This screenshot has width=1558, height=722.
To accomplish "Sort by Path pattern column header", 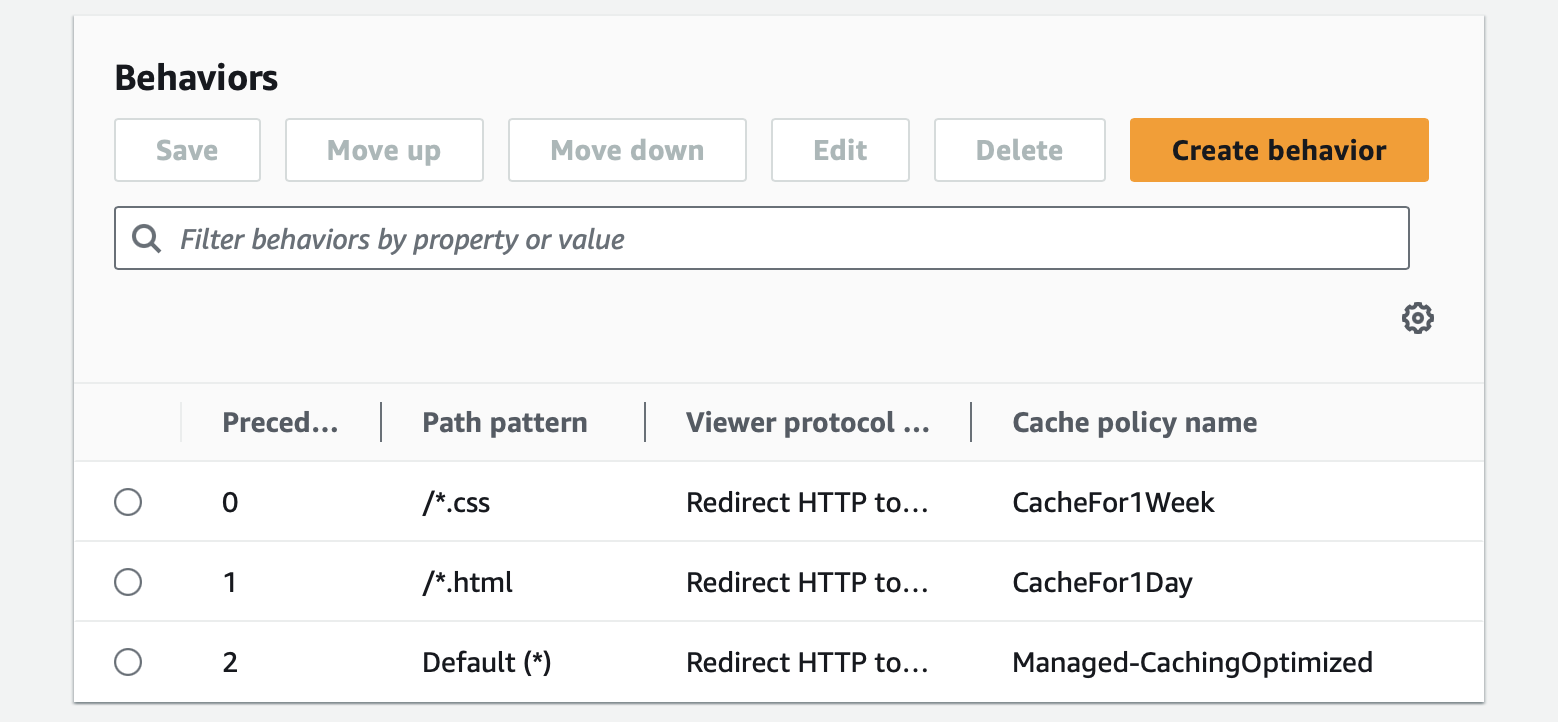I will click(x=504, y=423).
